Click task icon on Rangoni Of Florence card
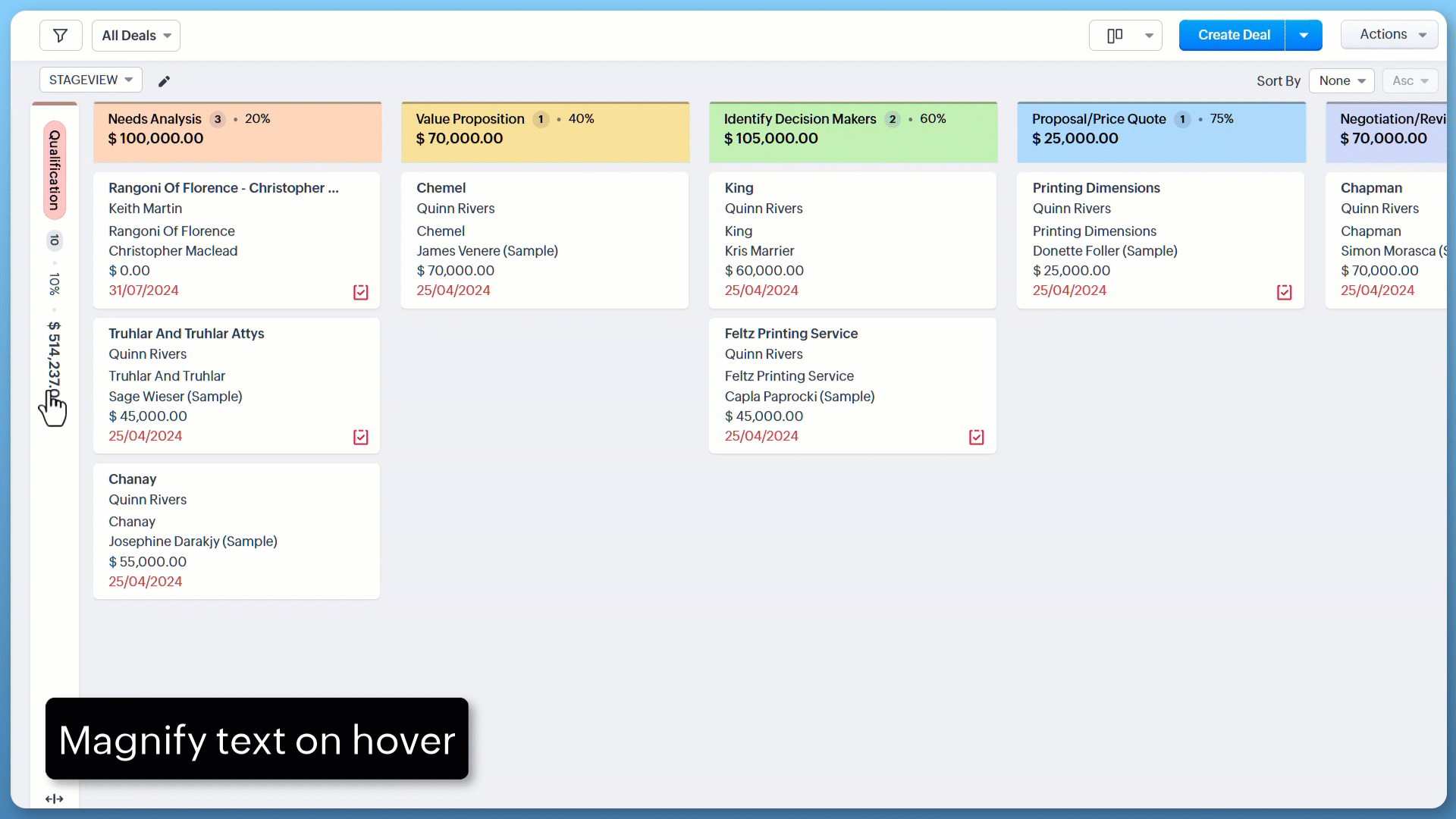Image resolution: width=1456 pixels, height=819 pixels. (360, 292)
